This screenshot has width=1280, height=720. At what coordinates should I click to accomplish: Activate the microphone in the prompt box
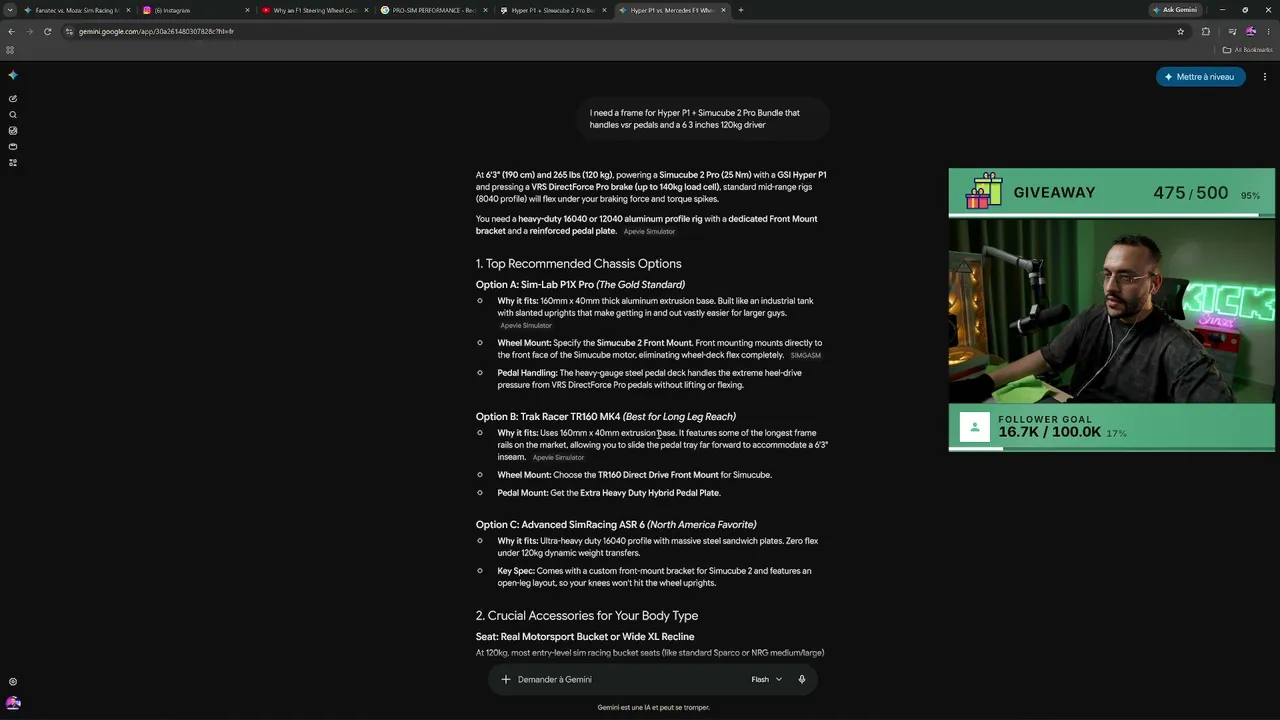[802, 680]
